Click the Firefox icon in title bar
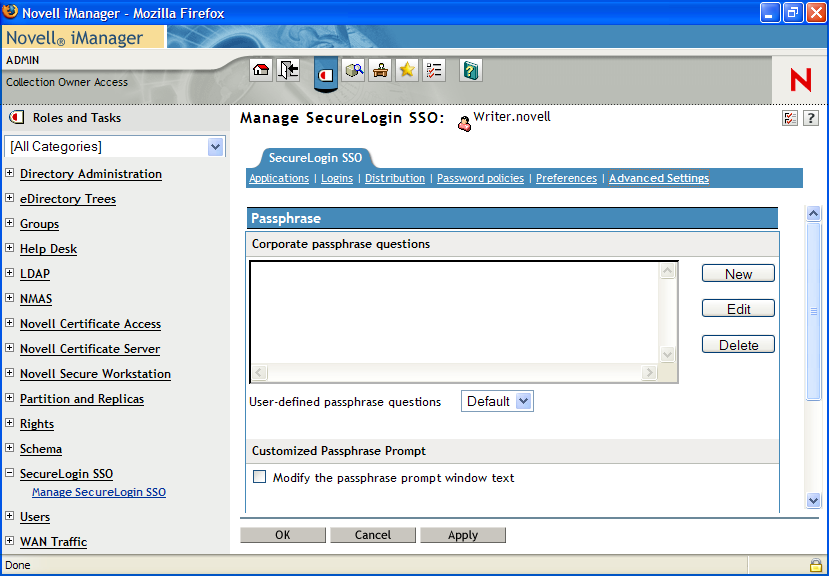829x576 pixels. 10,12
